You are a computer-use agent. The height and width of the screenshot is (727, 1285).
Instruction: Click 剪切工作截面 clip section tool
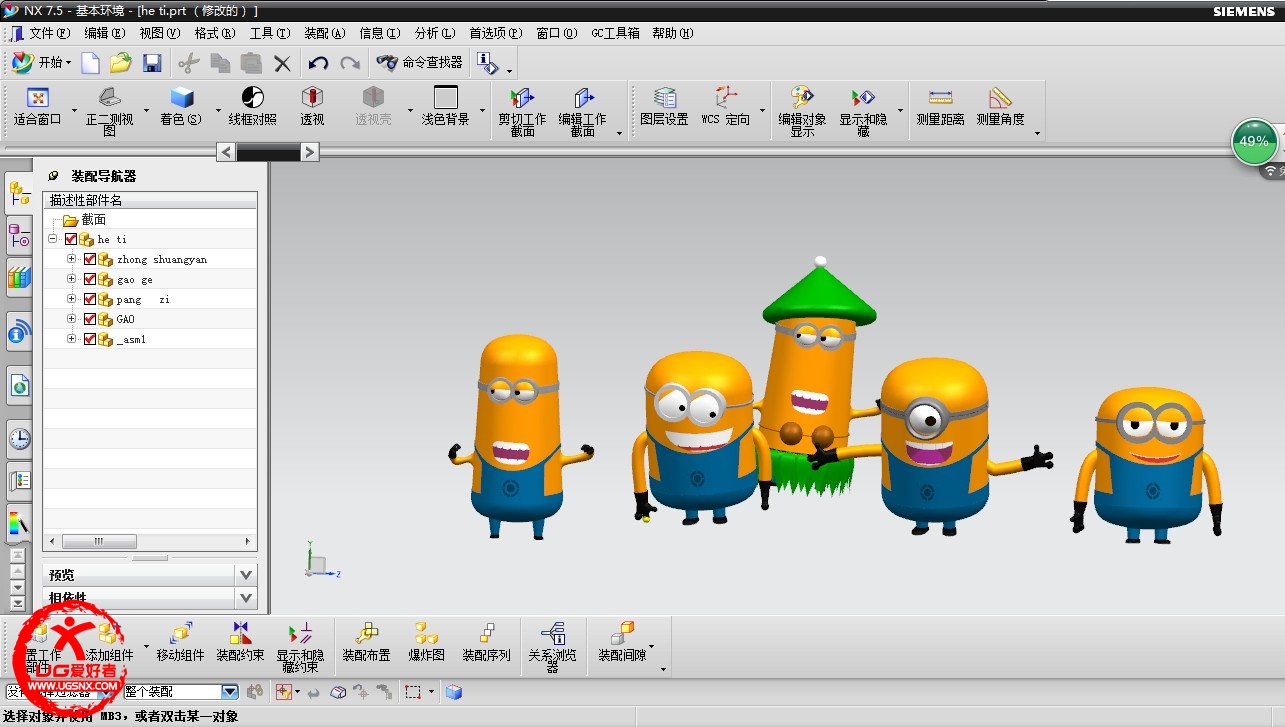pos(522,110)
